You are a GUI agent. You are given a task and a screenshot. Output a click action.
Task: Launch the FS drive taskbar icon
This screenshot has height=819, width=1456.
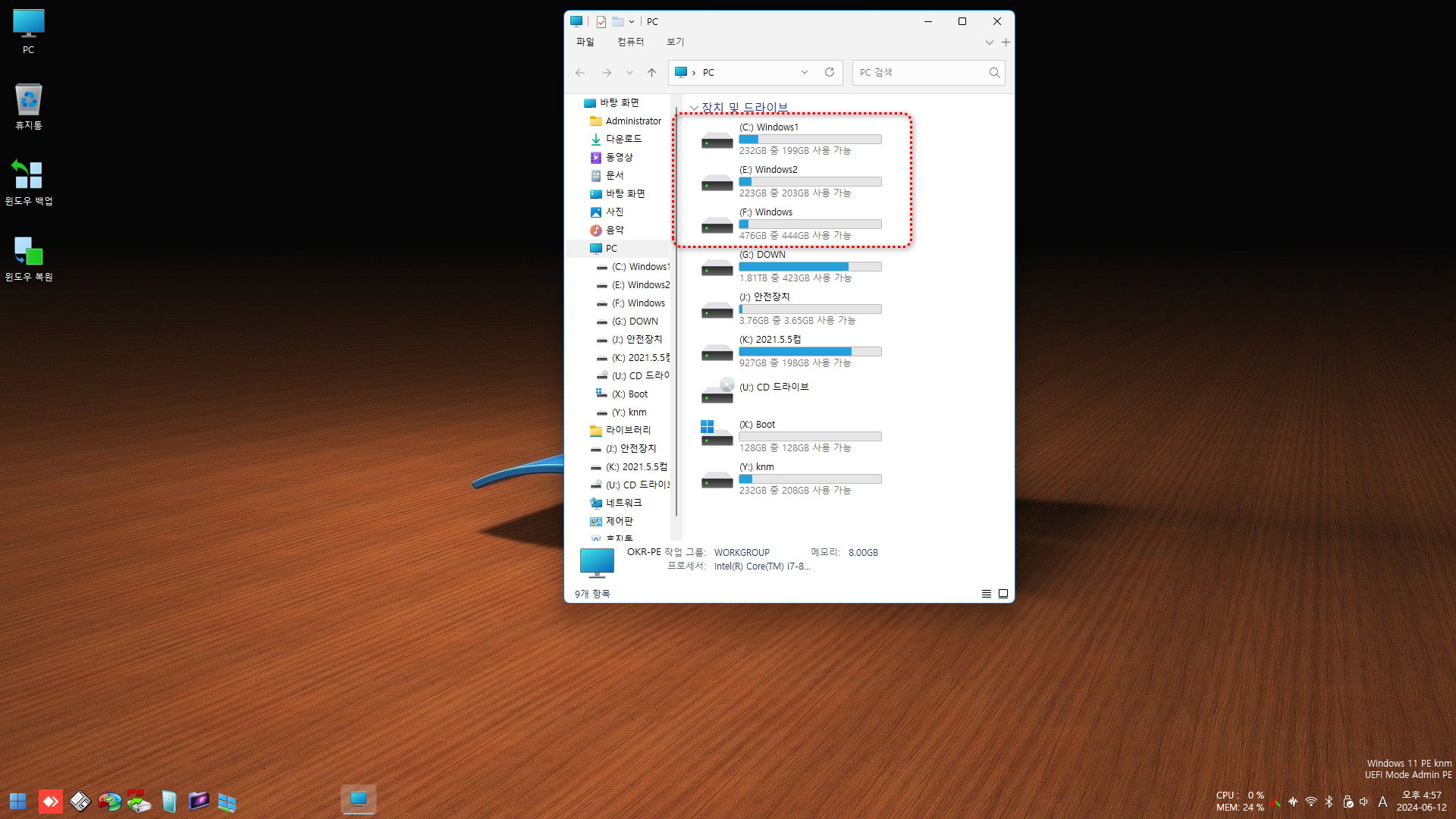pyautogui.click(x=139, y=802)
